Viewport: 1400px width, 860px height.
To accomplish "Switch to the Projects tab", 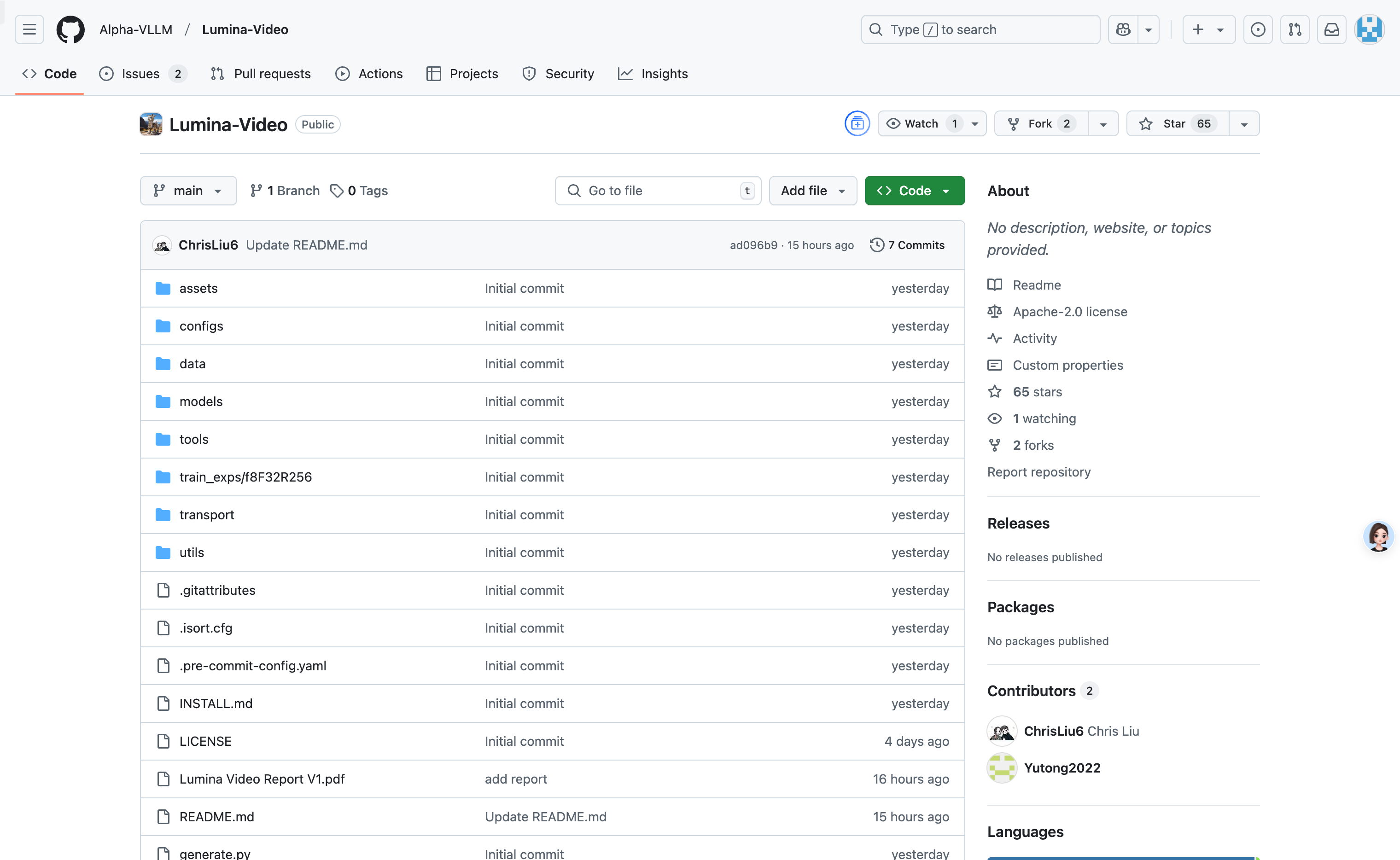I will coord(462,74).
